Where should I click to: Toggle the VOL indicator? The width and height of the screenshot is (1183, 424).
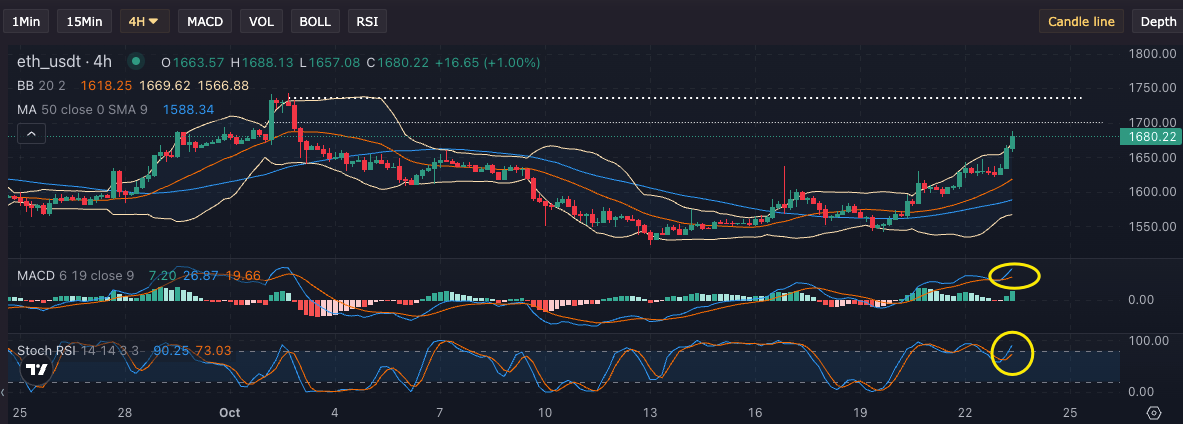tap(261, 21)
